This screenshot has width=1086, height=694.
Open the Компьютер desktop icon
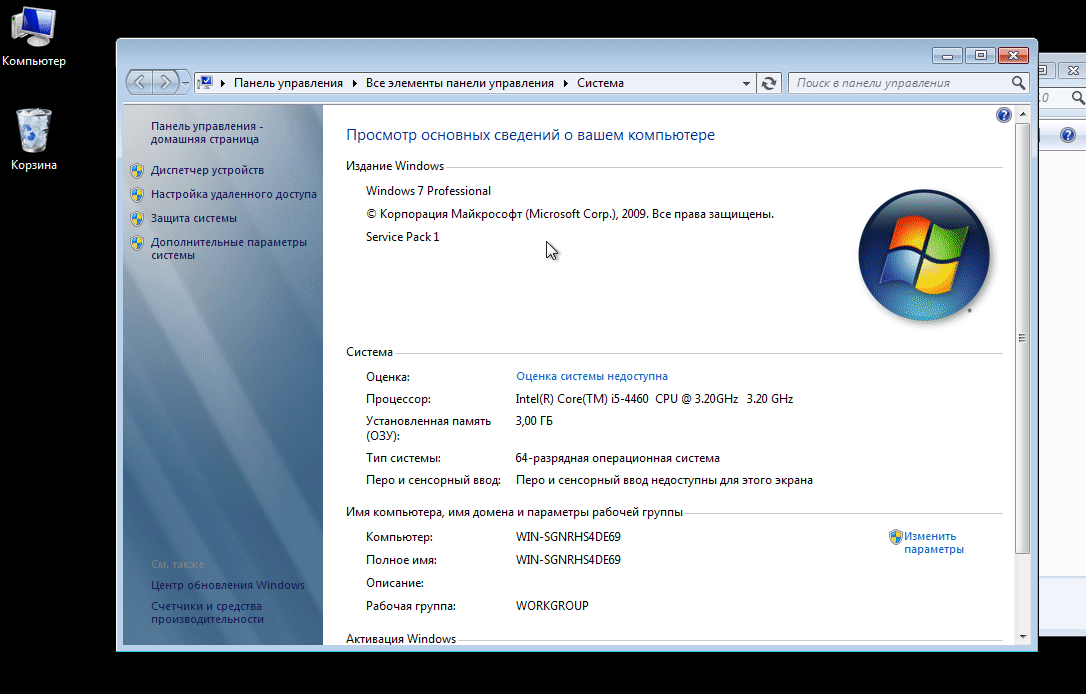click(33, 36)
